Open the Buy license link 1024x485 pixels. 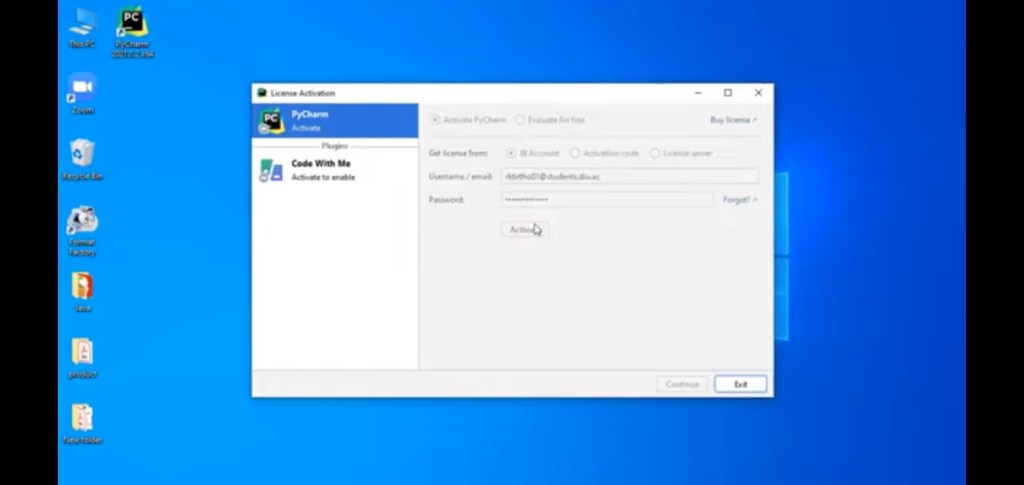(733, 120)
